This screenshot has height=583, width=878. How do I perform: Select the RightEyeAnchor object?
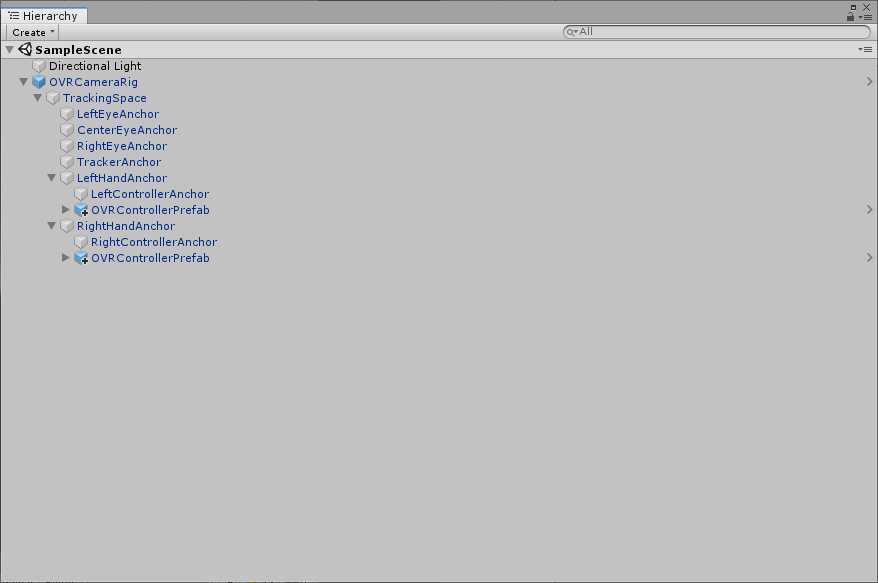coord(122,146)
